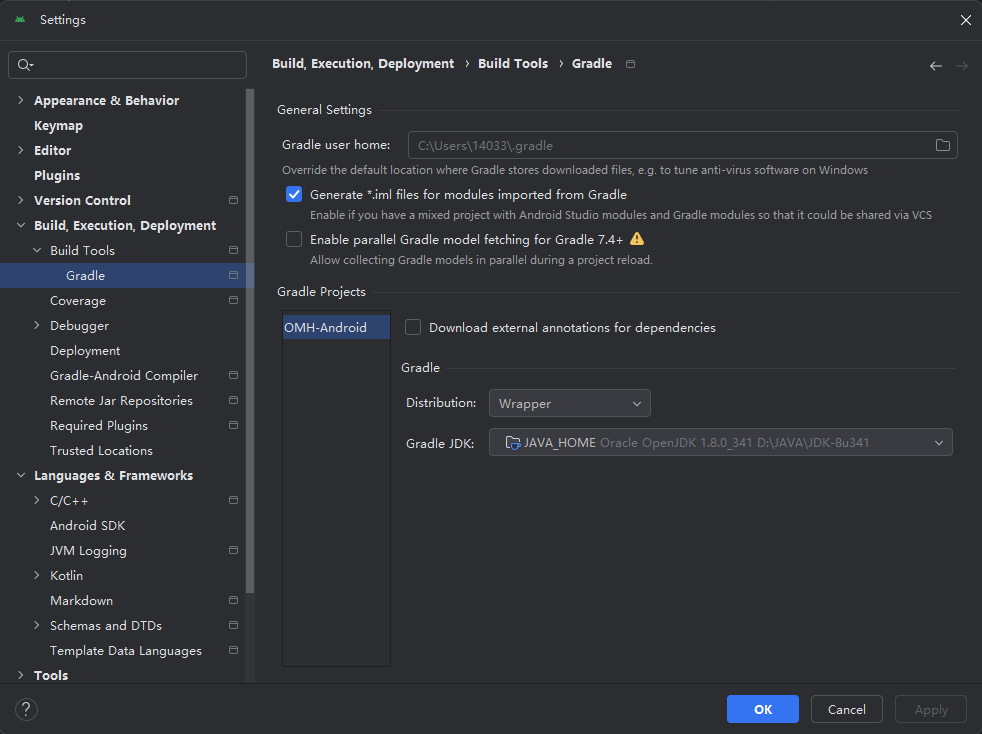Select OMH-Android in Gradle projects list
Image resolution: width=982 pixels, height=734 pixels.
coord(336,327)
